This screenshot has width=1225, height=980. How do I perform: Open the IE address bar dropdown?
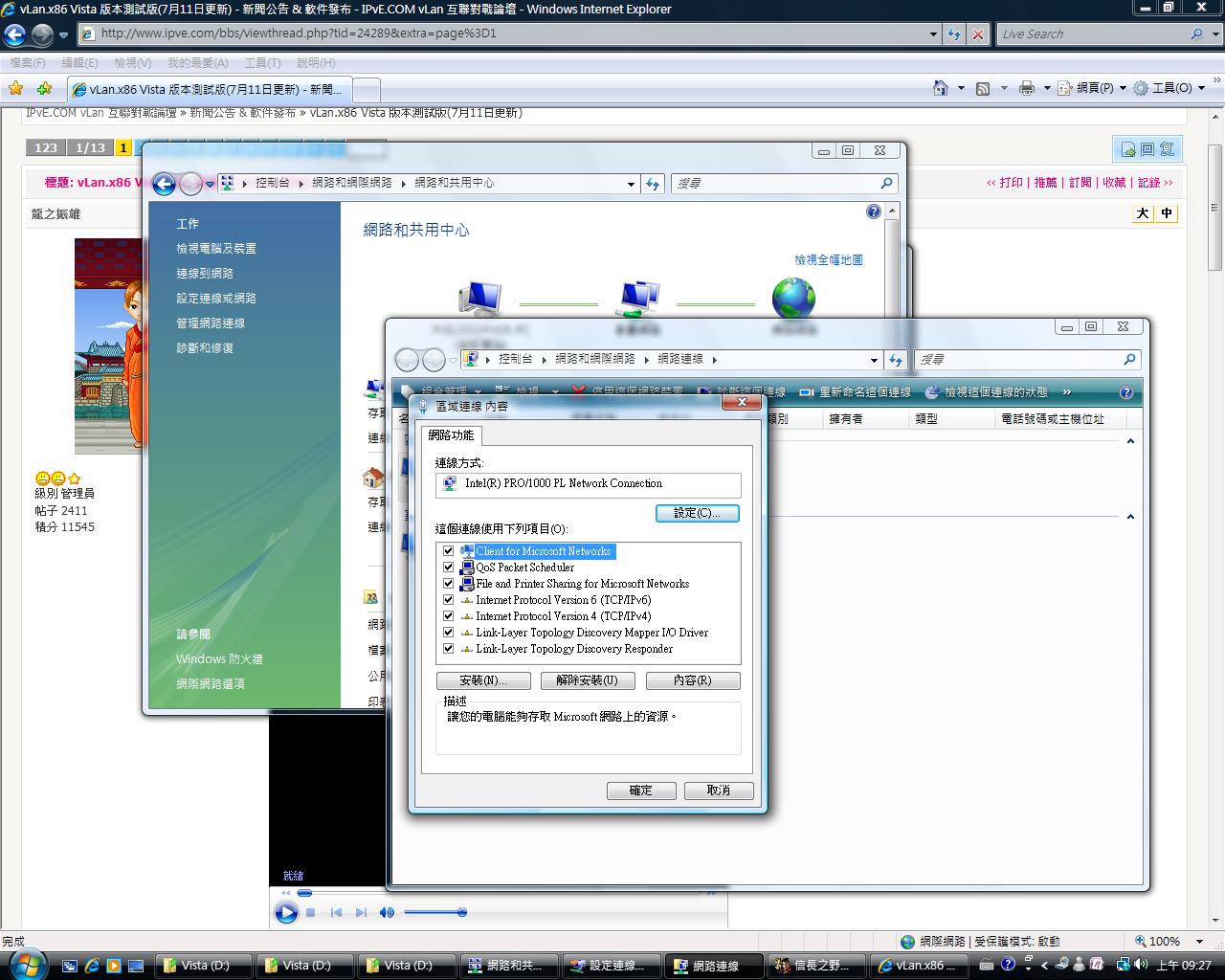933,34
